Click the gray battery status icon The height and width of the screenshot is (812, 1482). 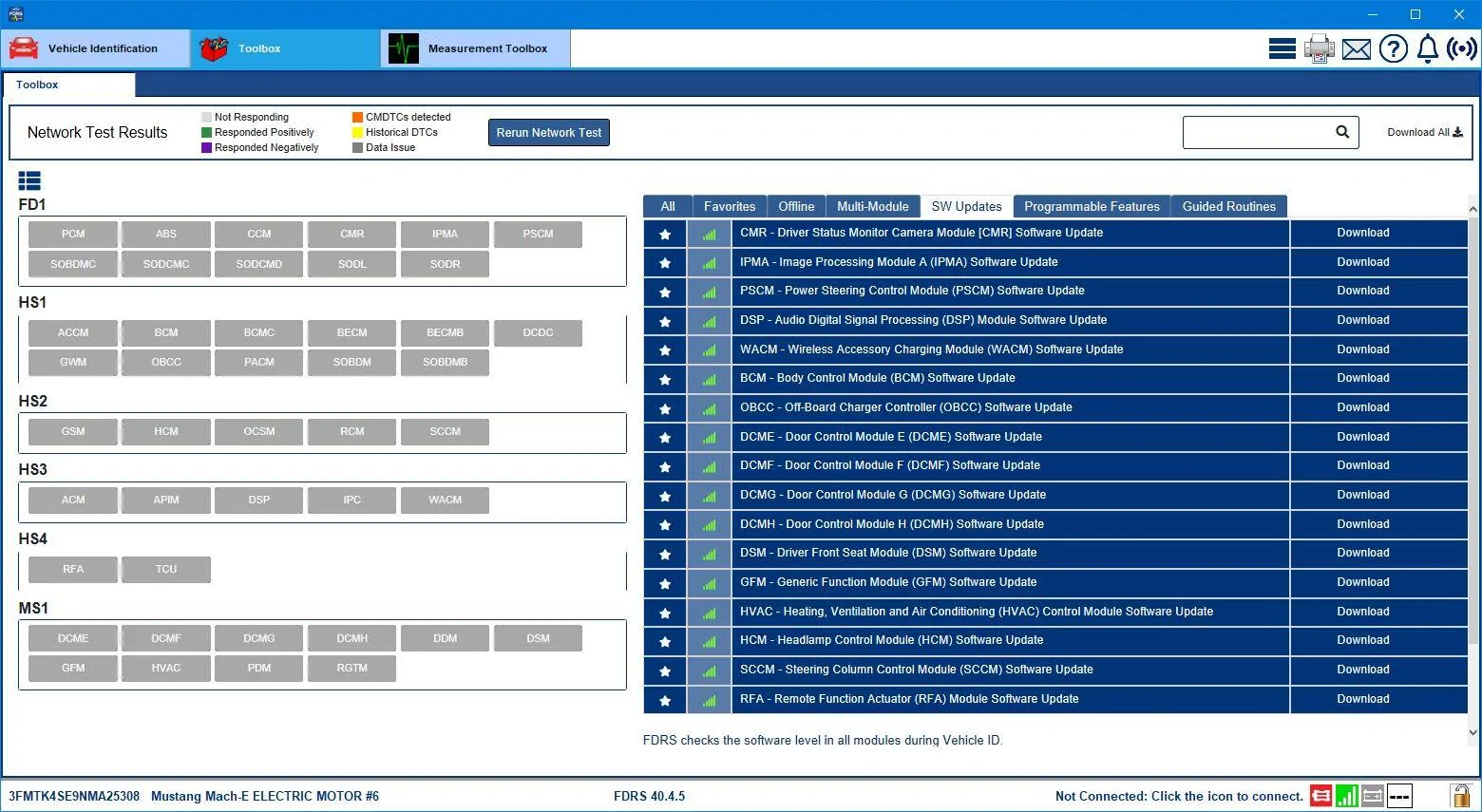click(x=1372, y=796)
